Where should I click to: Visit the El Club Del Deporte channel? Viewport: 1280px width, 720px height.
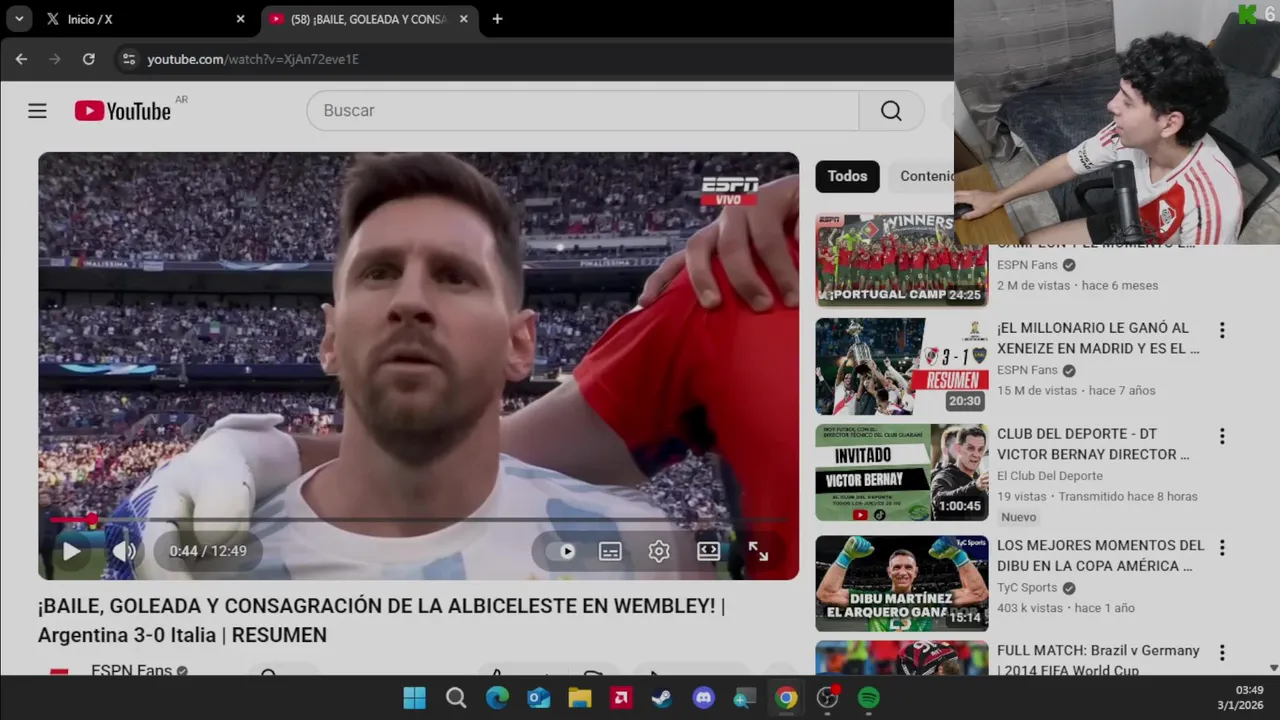(1050, 476)
